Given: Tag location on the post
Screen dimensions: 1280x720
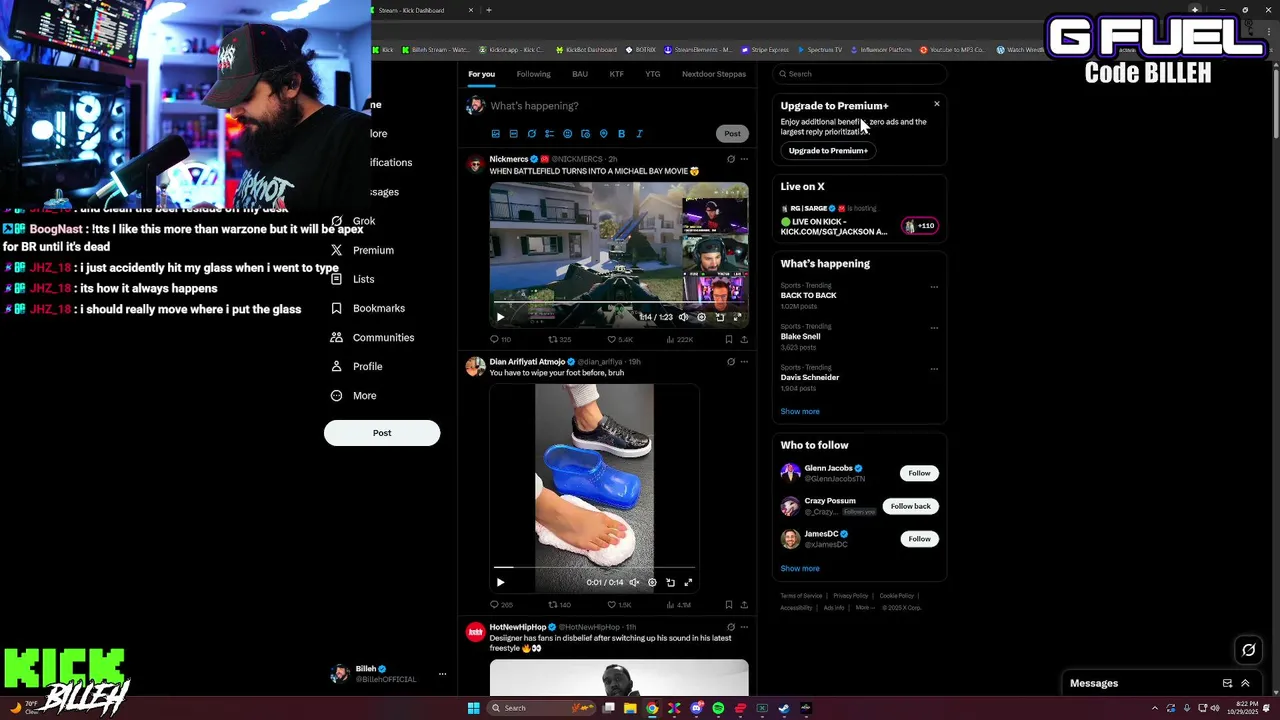Looking at the screenshot, I should tap(603, 134).
